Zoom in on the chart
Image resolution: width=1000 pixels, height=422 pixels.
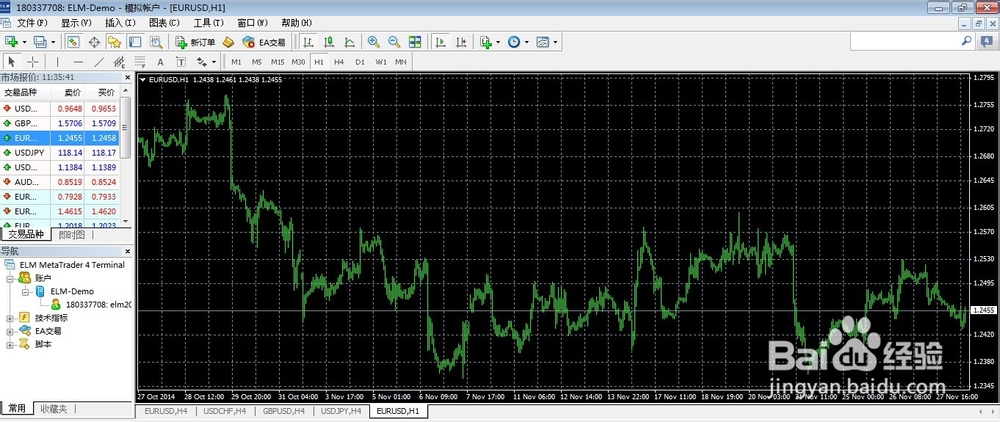(374, 42)
